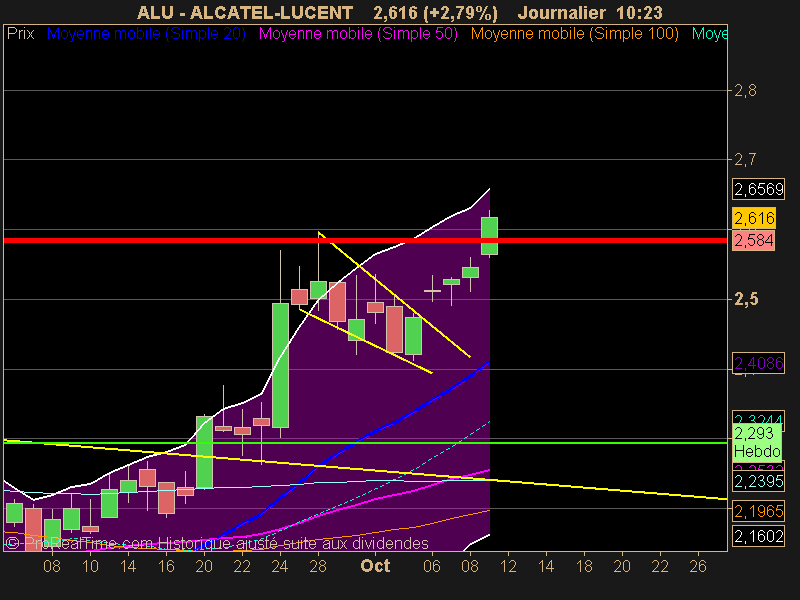Select 'Moyenne mobile (Simple 50)' legend entry
The height and width of the screenshot is (600, 800).
click(x=358, y=34)
